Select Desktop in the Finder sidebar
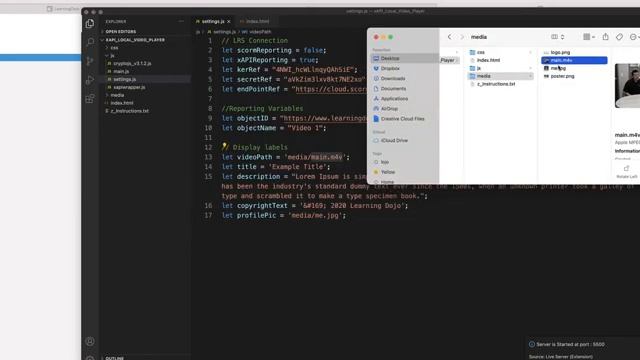This screenshot has height=360, width=640. pyautogui.click(x=404, y=58)
